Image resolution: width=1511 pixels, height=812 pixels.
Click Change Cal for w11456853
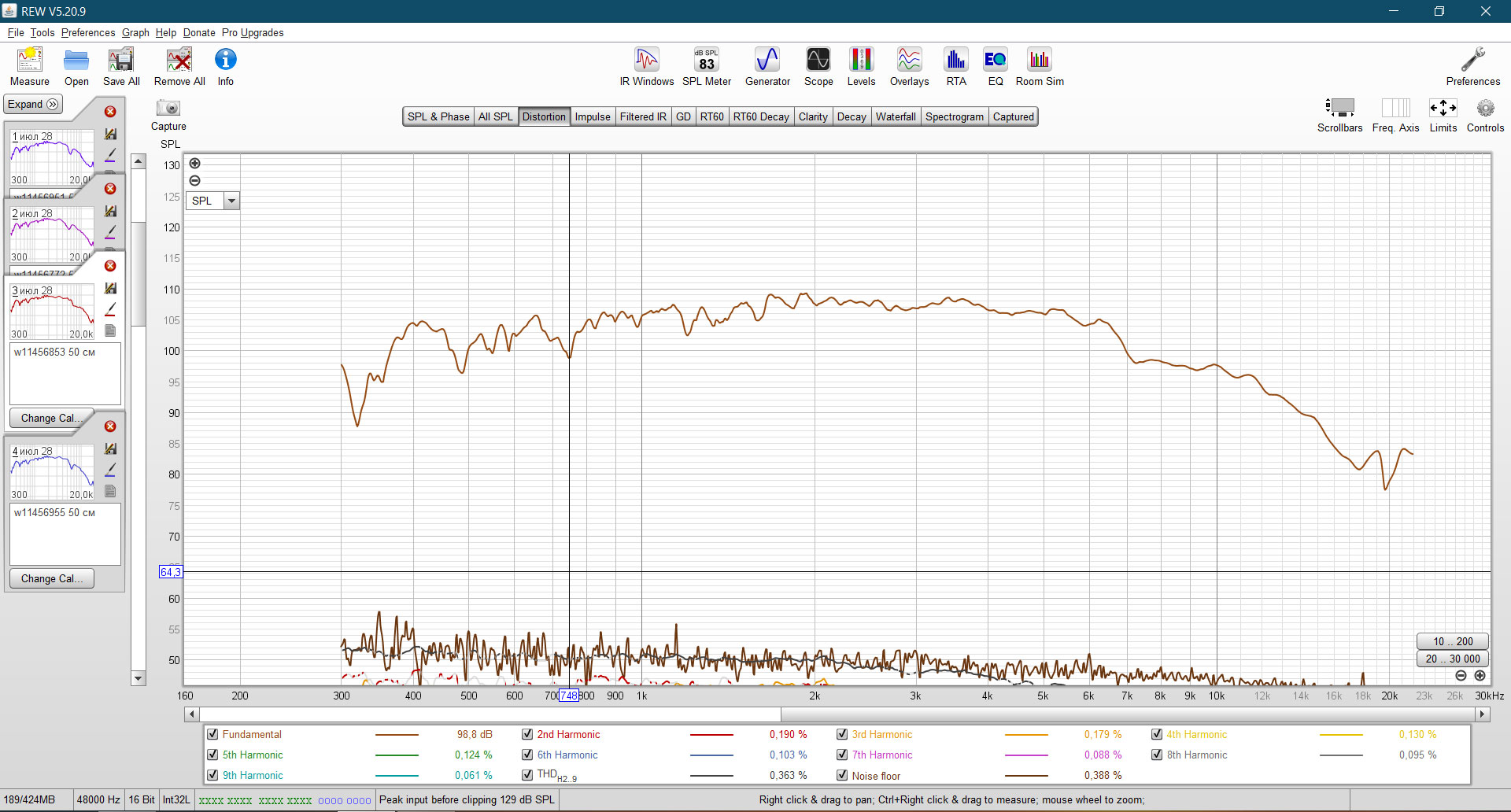point(52,418)
